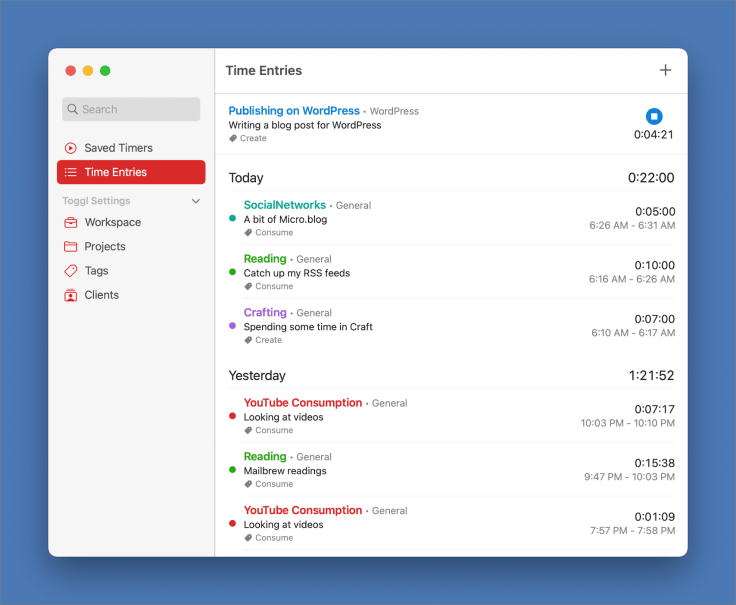The height and width of the screenshot is (605, 736).
Task: Click the 6:10 AM - 6:17 AM time range
Action: 633,333
